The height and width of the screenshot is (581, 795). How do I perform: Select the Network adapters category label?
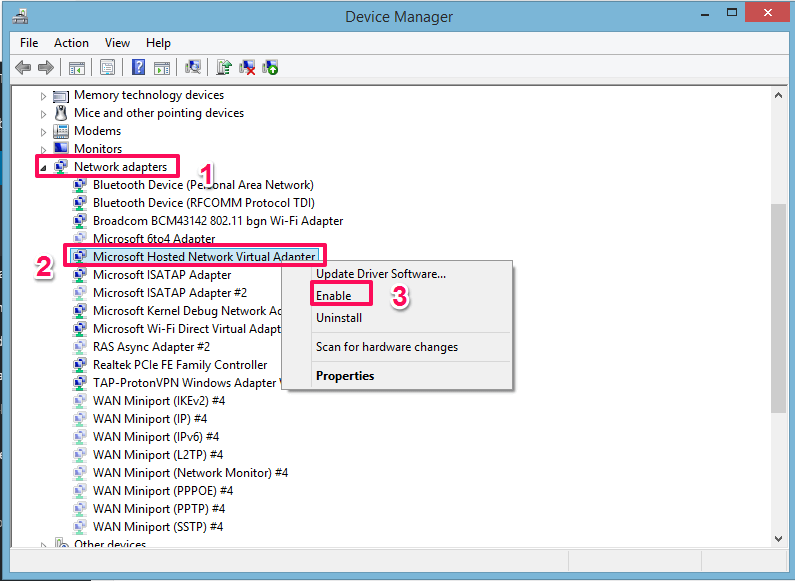click(x=121, y=167)
